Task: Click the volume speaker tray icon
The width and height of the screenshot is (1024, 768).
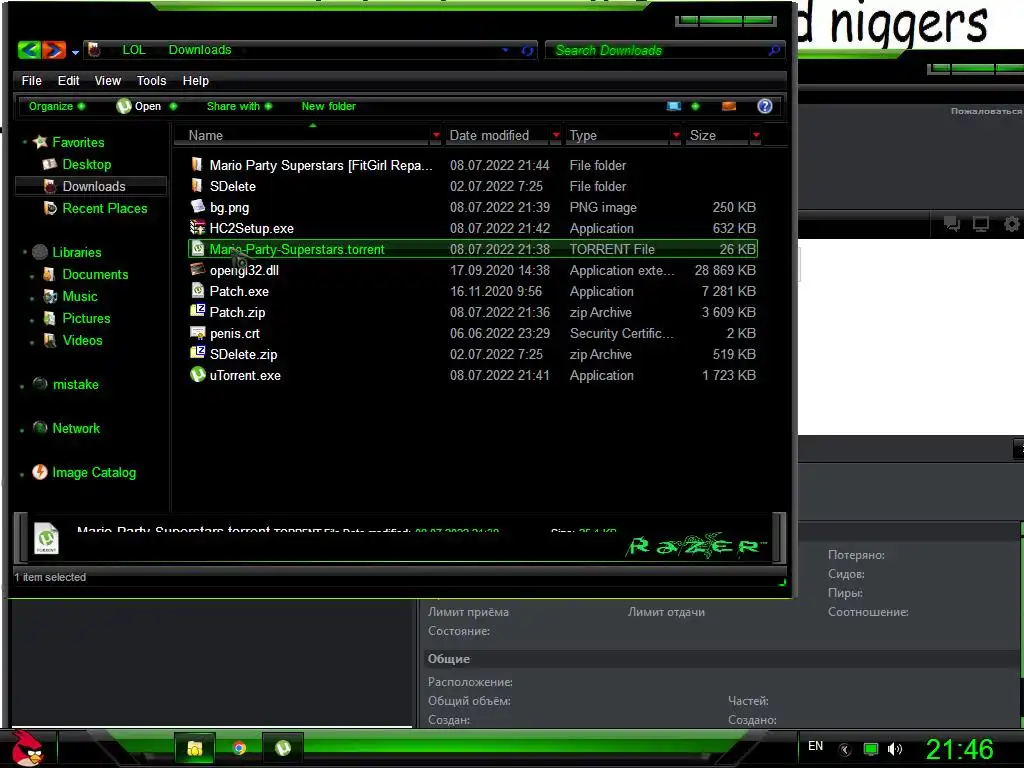Action: pyautogui.click(x=895, y=749)
